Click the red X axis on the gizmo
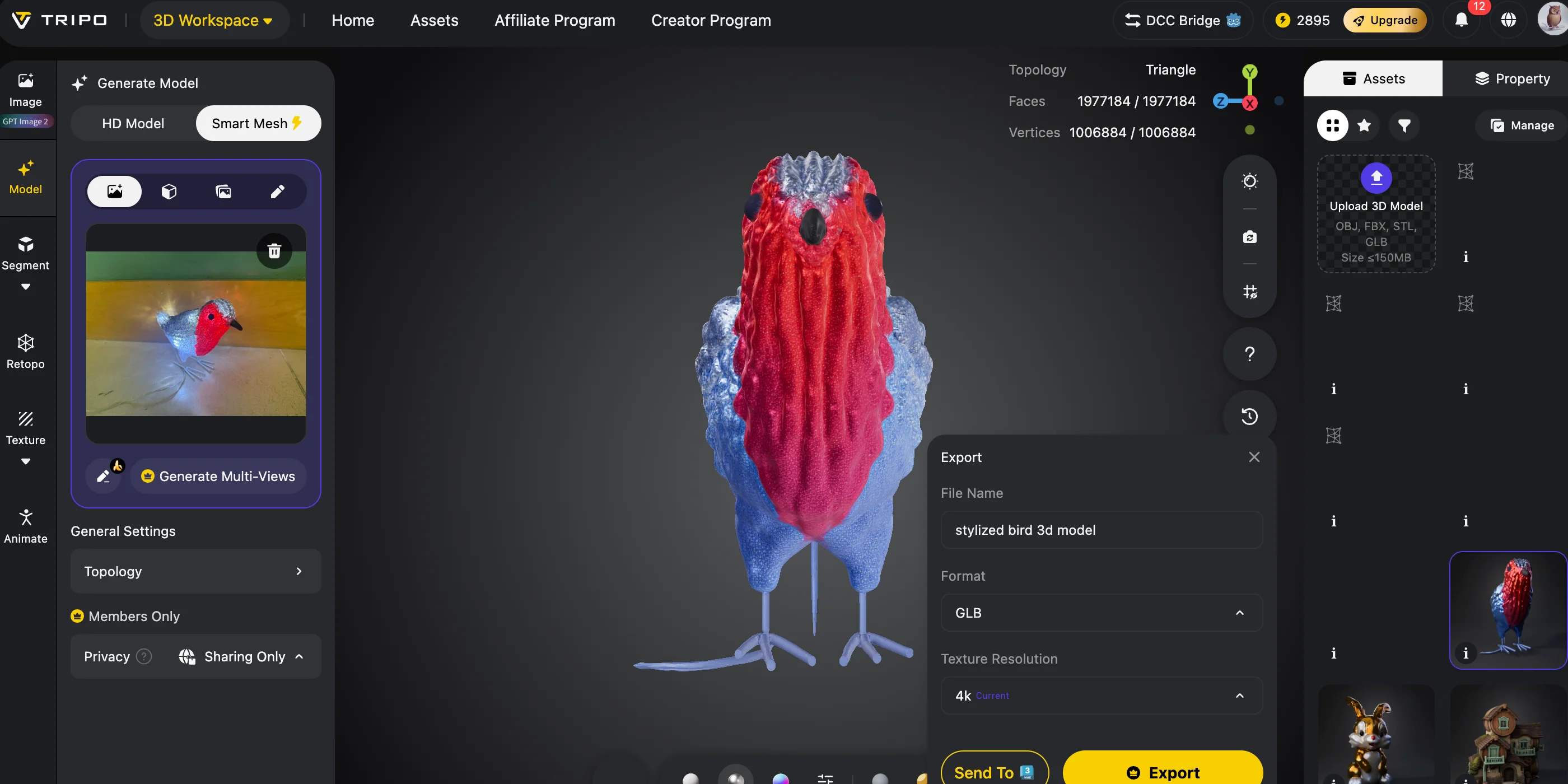This screenshot has width=1568, height=784. [x=1249, y=103]
